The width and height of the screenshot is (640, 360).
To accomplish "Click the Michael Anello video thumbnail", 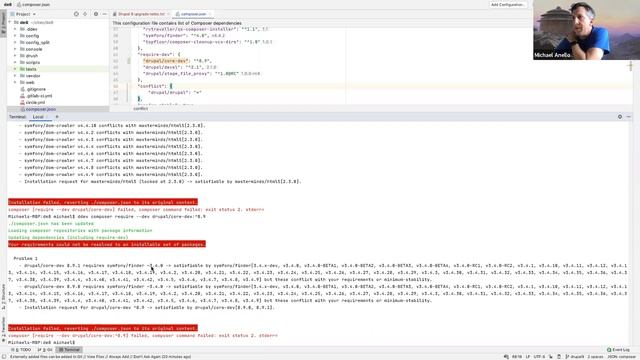I will tap(587, 30).
